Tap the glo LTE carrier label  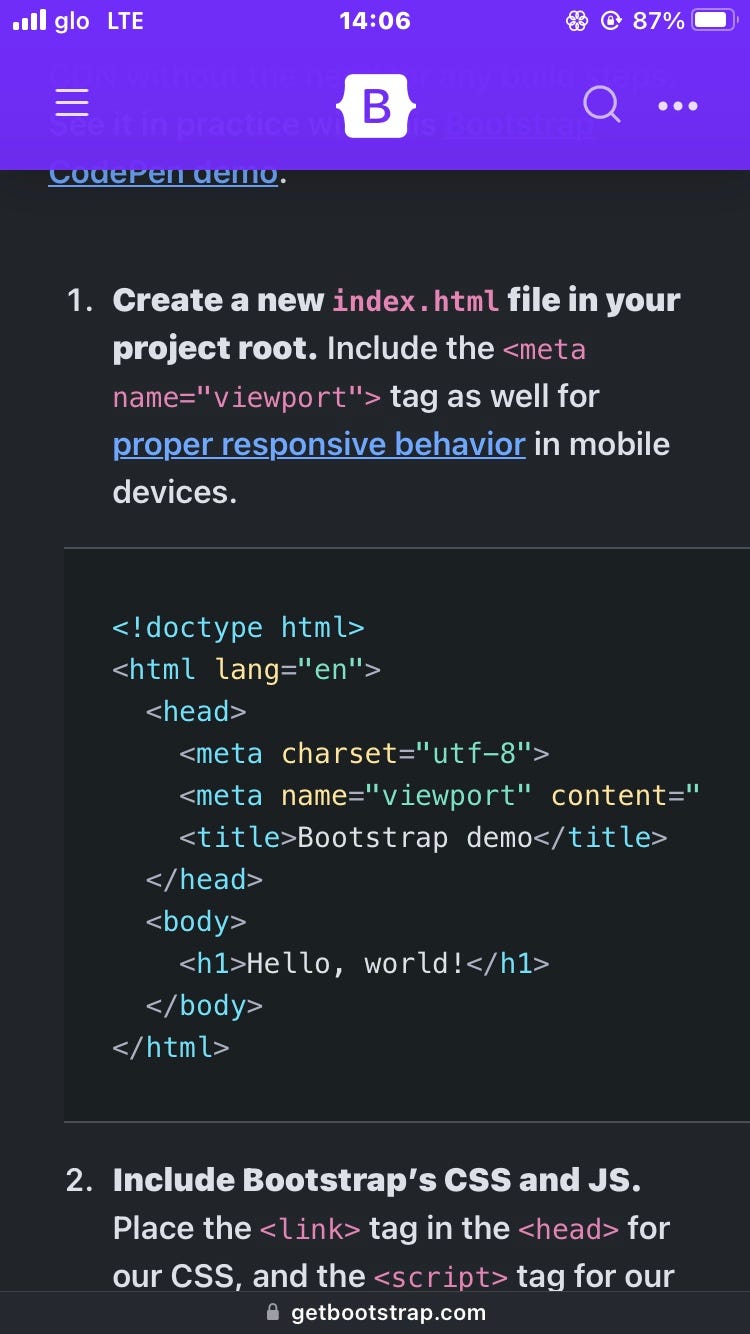click(x=99, y=20)
